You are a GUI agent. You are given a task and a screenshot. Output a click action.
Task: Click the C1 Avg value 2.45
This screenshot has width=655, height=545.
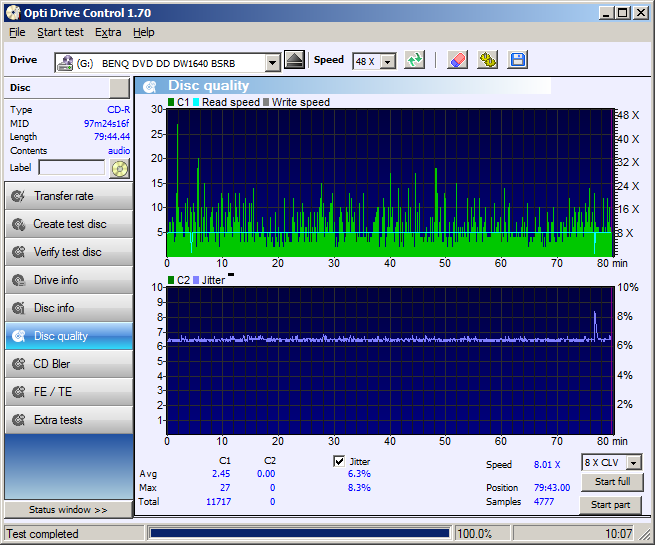click(x=221, y=474)
